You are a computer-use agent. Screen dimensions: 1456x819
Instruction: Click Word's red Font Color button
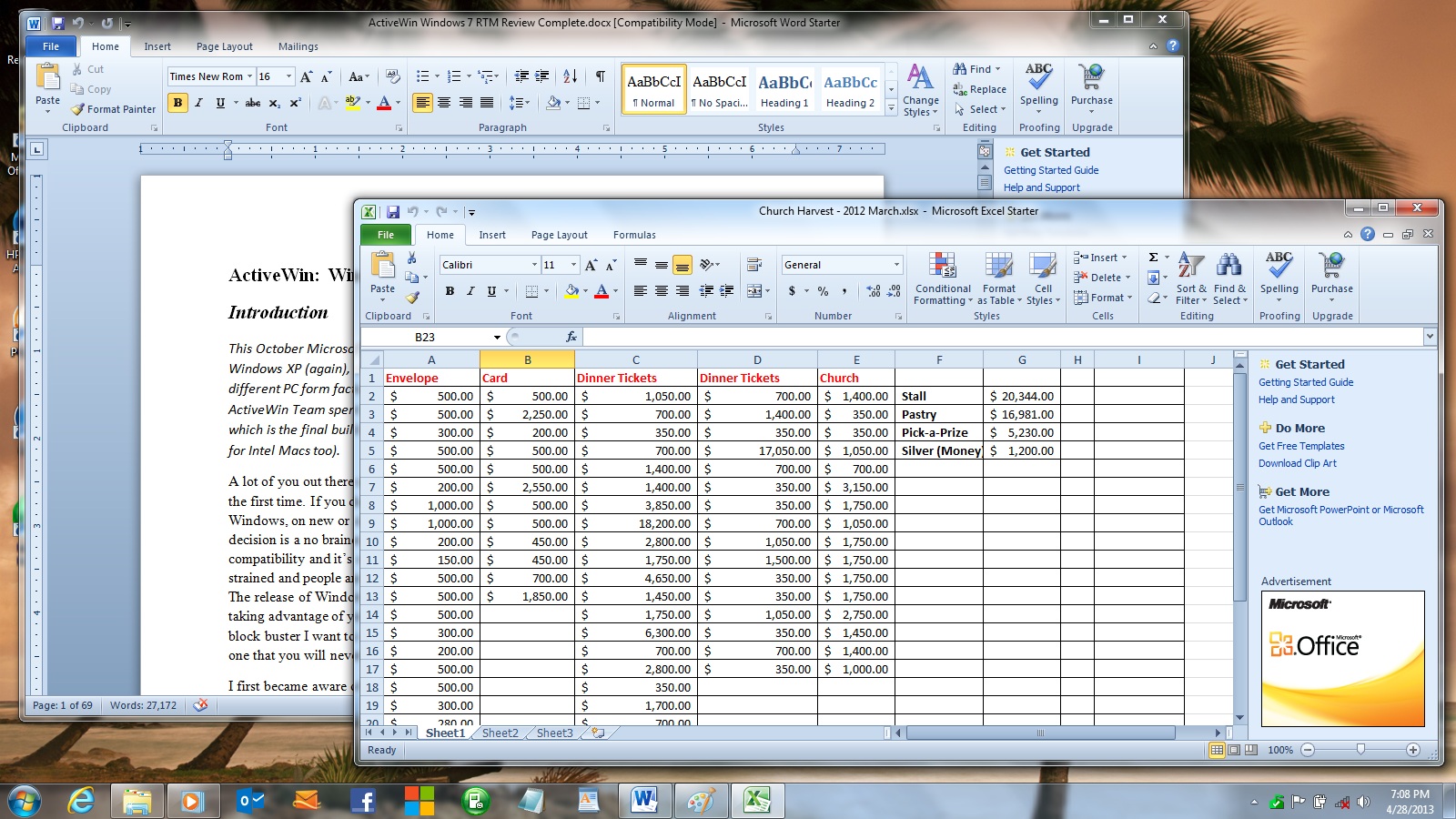384,103
